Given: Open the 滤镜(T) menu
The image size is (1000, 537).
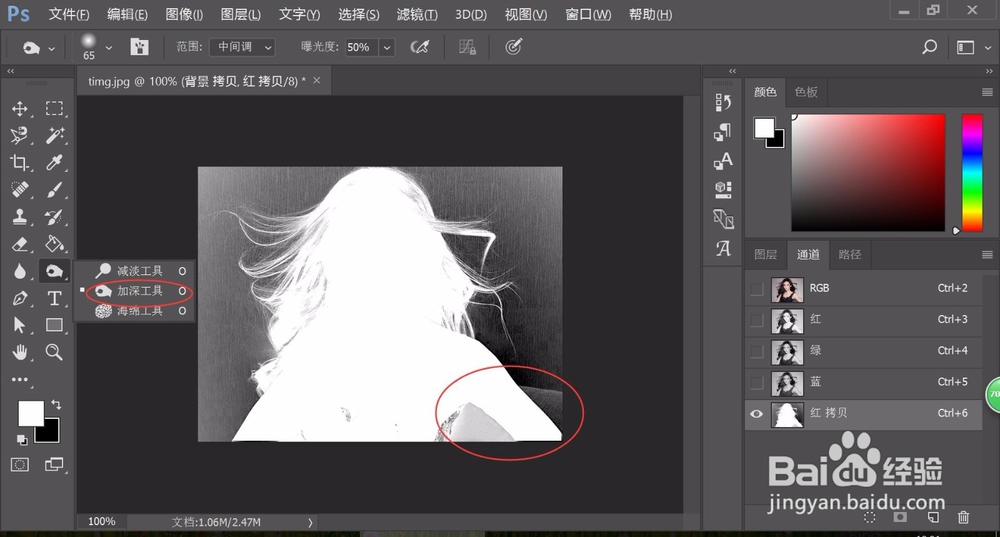Looking at the screenshot, I should (x=417, y=14).
